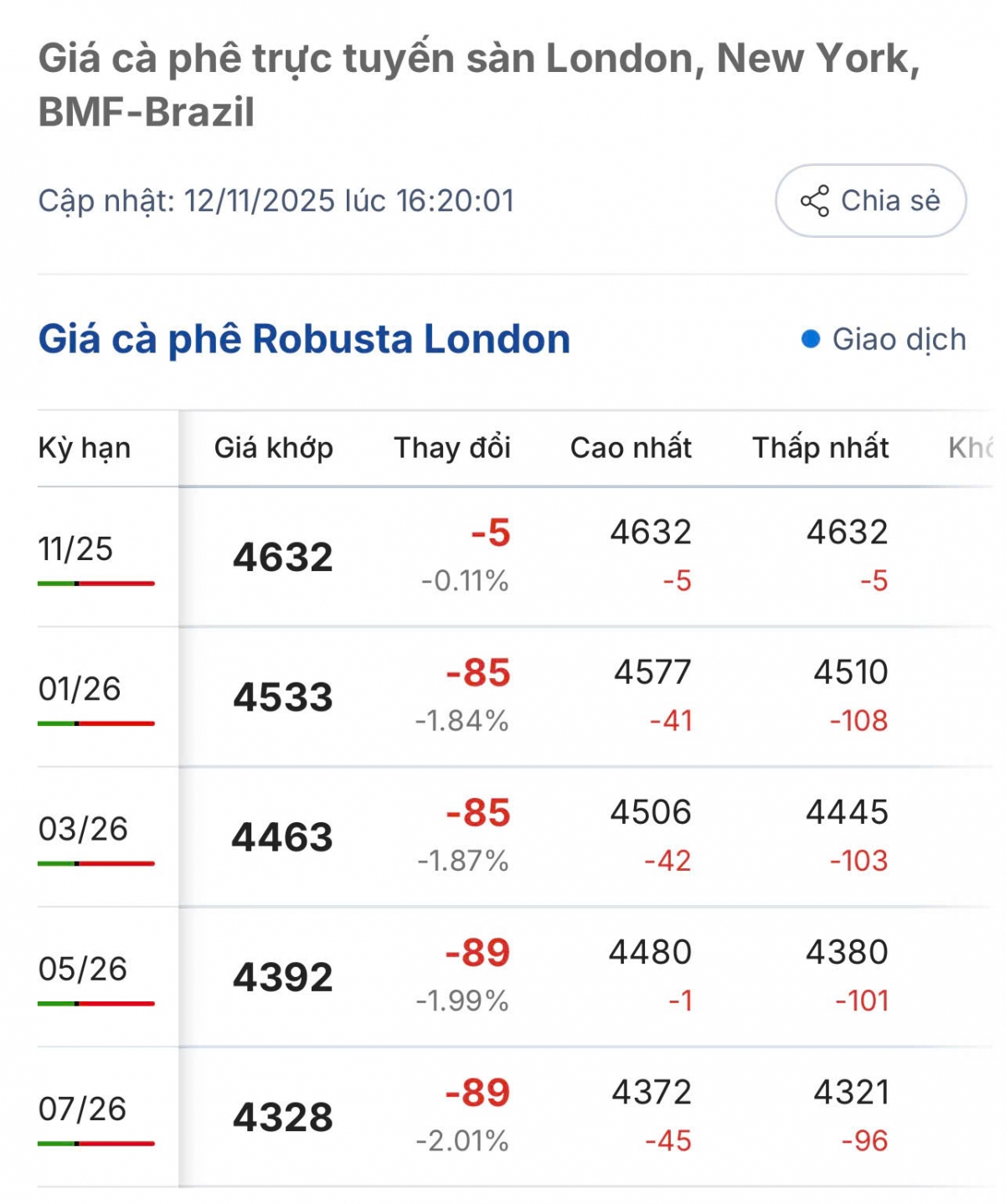
Task: Select the Kỳ hạn column header
Action: (x=85, y=448)
